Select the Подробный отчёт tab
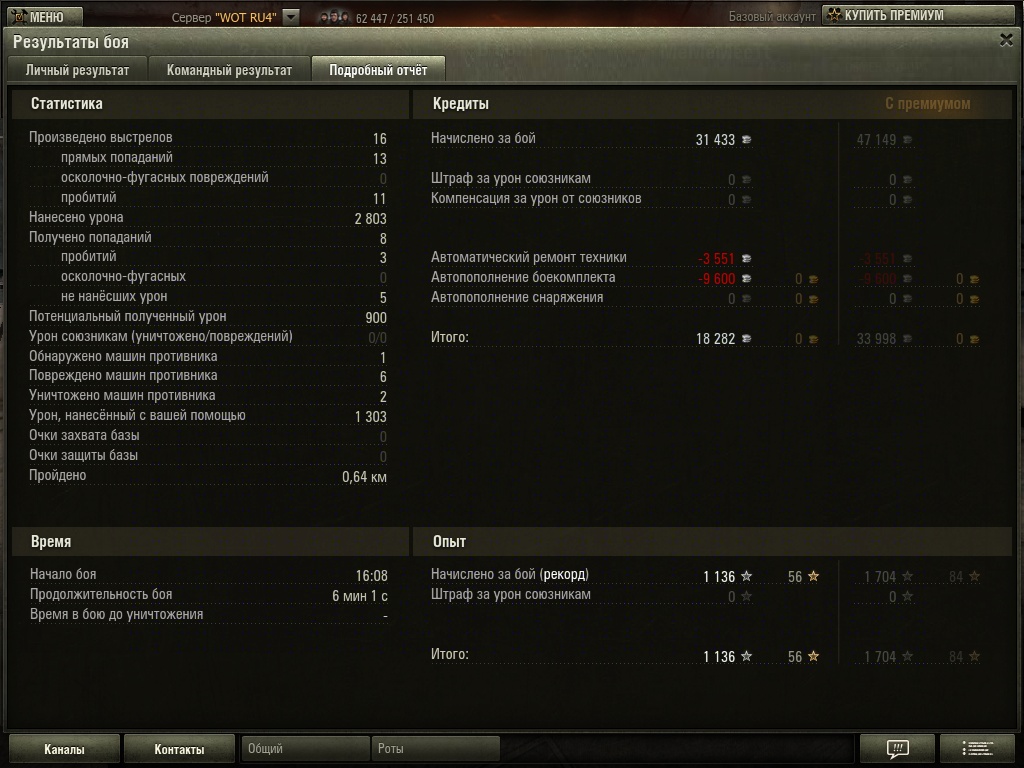The height and width of the screenshot is (768, 1024). 378,70
